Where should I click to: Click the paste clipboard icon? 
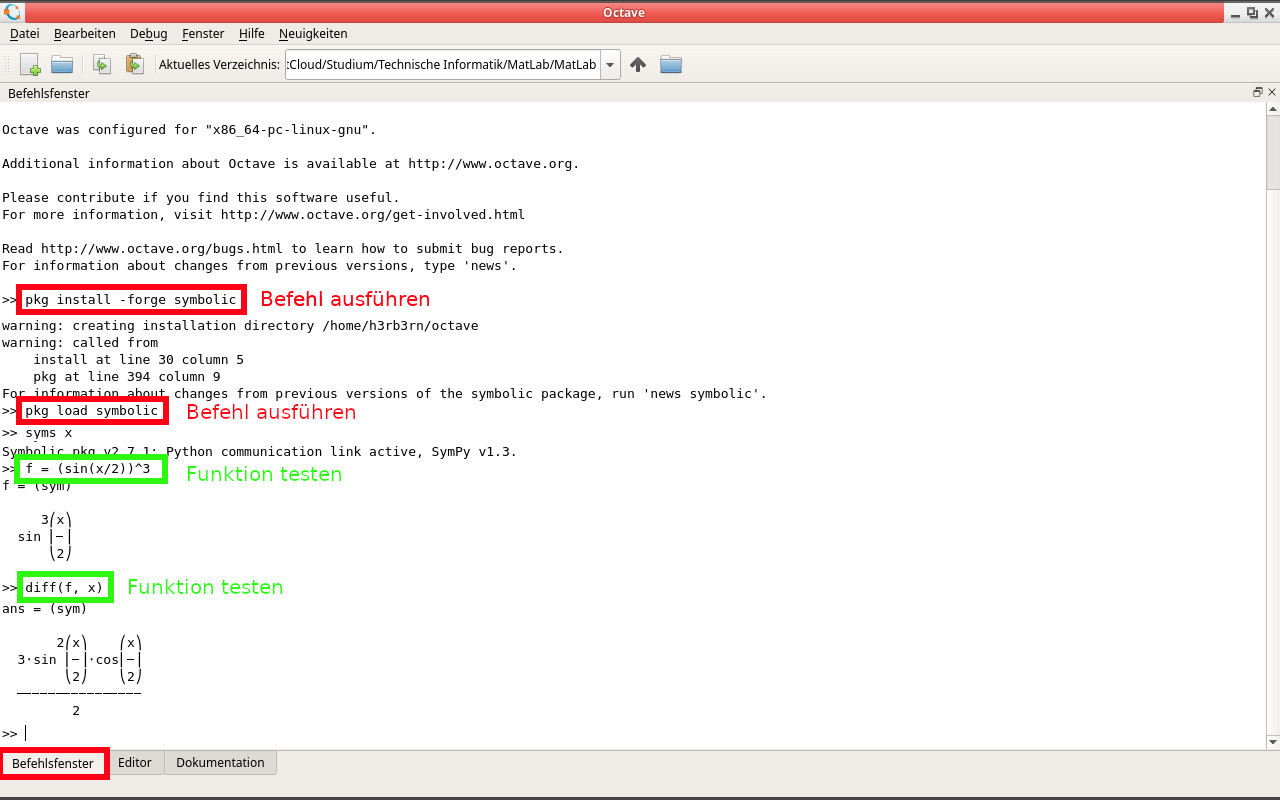134,65
